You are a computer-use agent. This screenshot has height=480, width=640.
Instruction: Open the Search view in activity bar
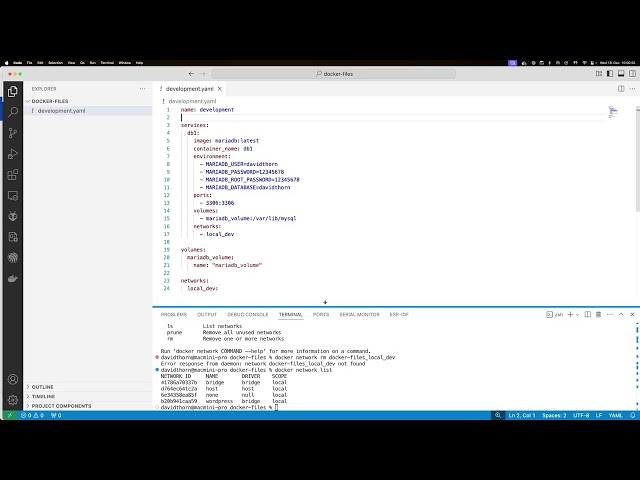(x=13, y=112)
